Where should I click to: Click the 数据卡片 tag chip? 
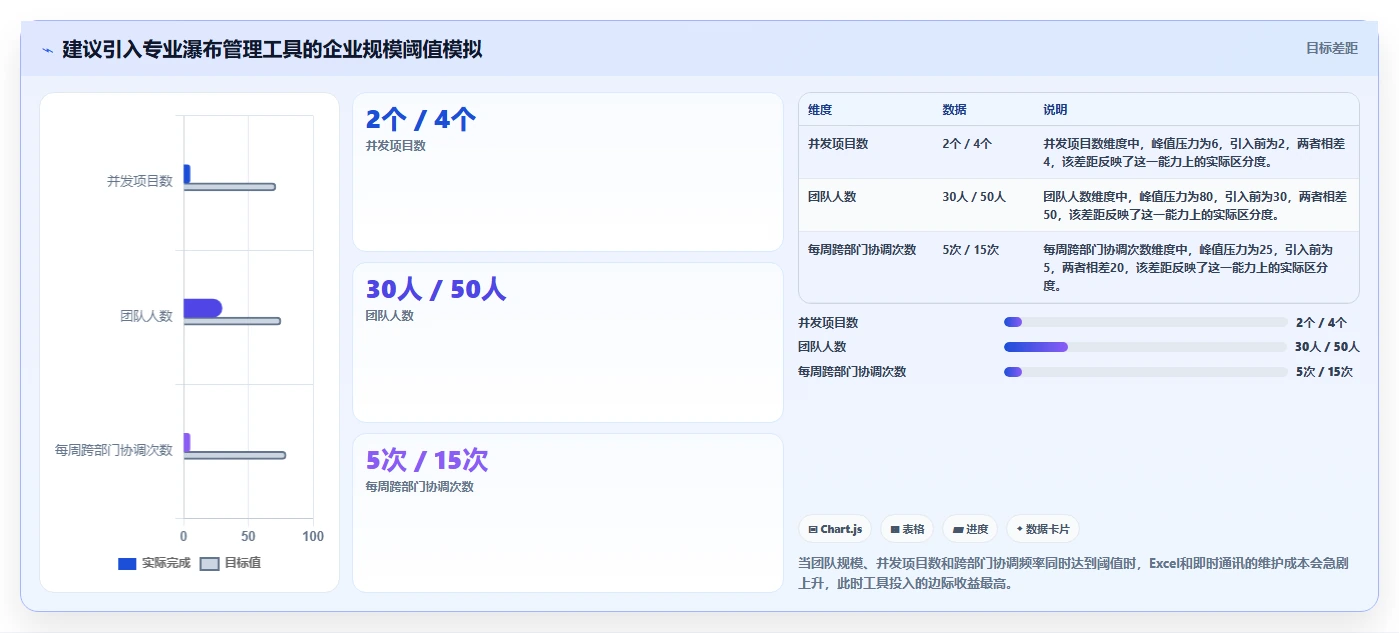pos(1043,529)
